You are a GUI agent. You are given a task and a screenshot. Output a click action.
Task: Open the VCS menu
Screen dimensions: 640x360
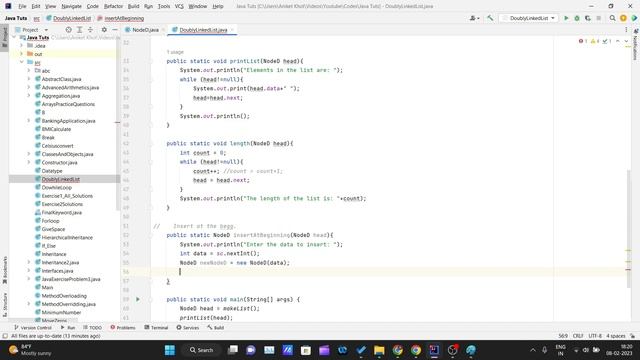click(x=179, y=6)
